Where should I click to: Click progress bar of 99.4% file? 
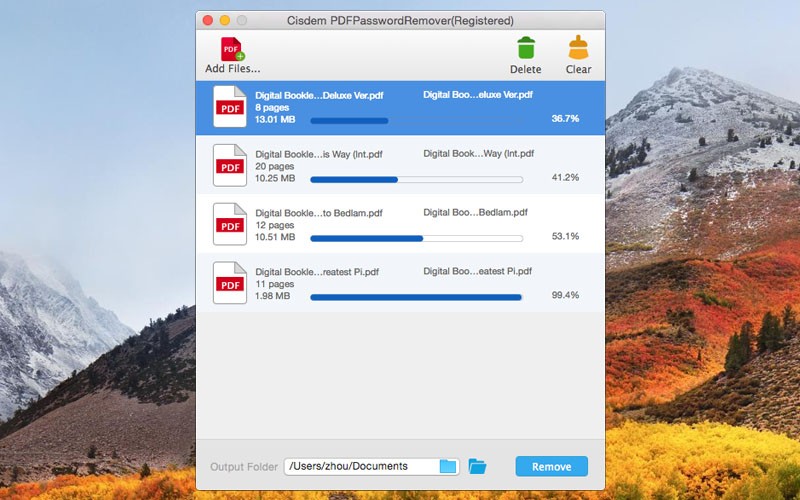[416, 297]
